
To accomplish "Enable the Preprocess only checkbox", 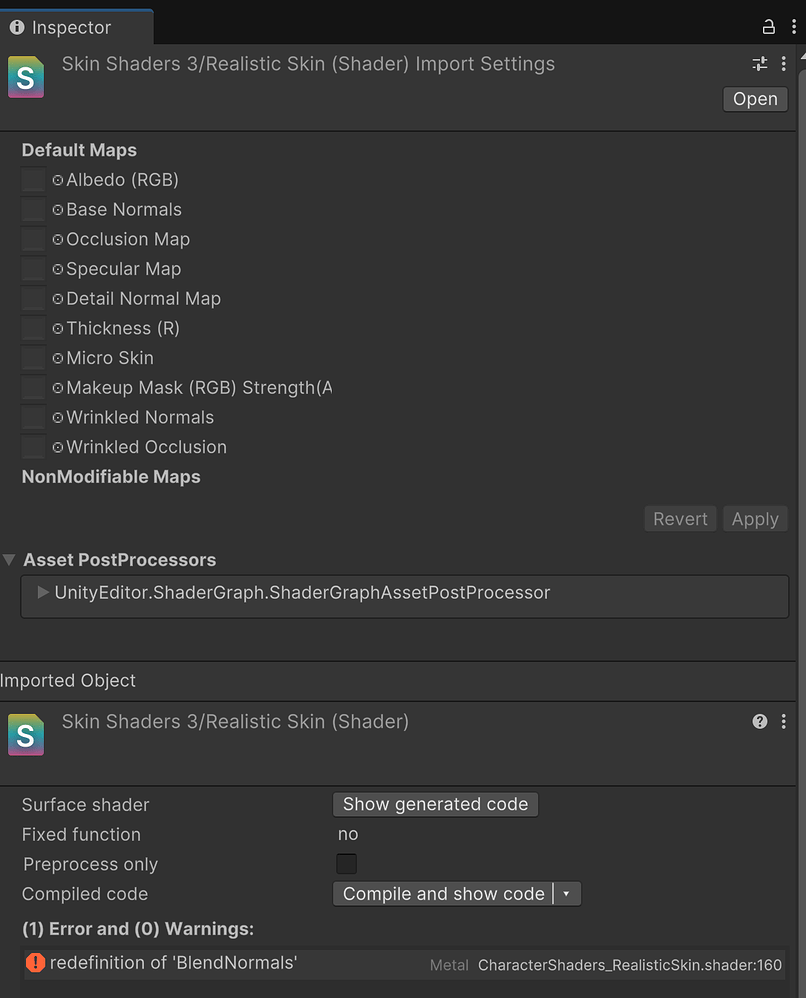I will coord(346,863).
